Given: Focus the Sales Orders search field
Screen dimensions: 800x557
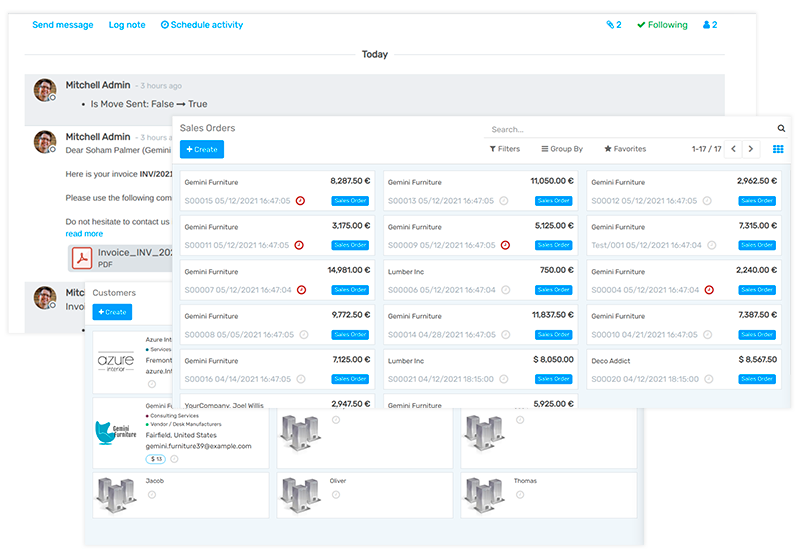Looking at the screenshot, I should coord(630,130).
